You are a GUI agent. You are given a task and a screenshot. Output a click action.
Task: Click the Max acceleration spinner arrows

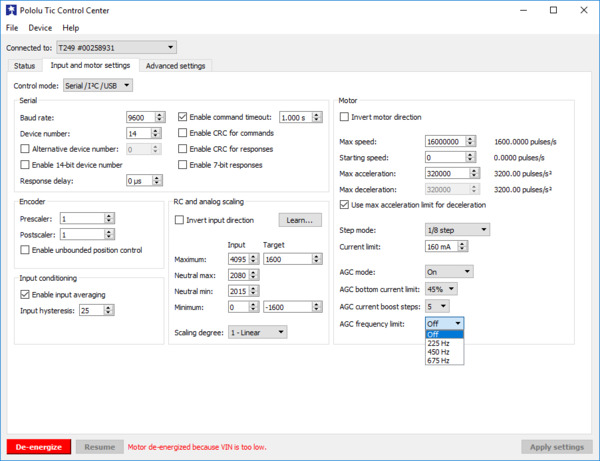pyautogui.click(x=474, y=173)
